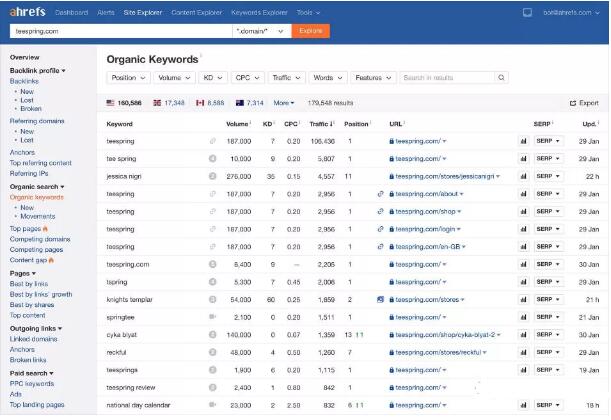Screen dimensions: 611x420
Task: Click the domain input containing teespring.com
Action: 121,31
